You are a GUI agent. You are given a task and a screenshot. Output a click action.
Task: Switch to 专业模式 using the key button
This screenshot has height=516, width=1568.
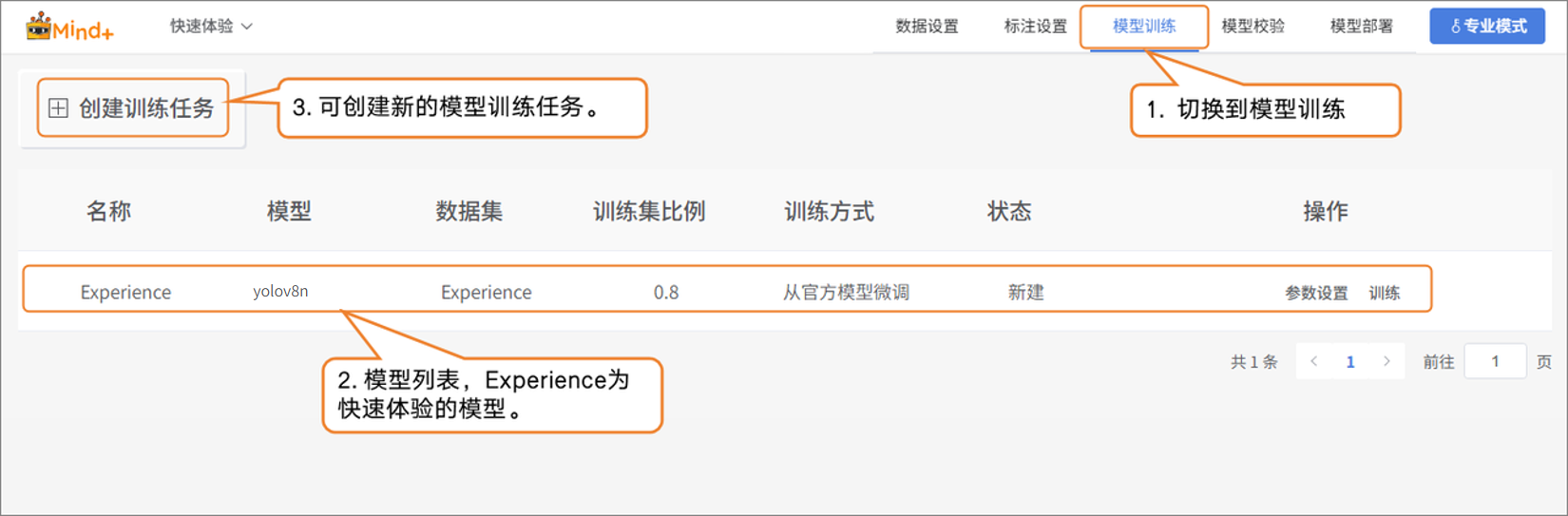(1487, 27)
